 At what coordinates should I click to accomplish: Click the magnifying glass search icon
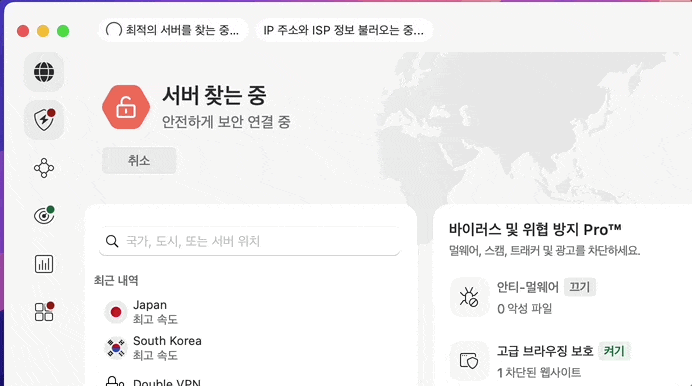[112, 241]
